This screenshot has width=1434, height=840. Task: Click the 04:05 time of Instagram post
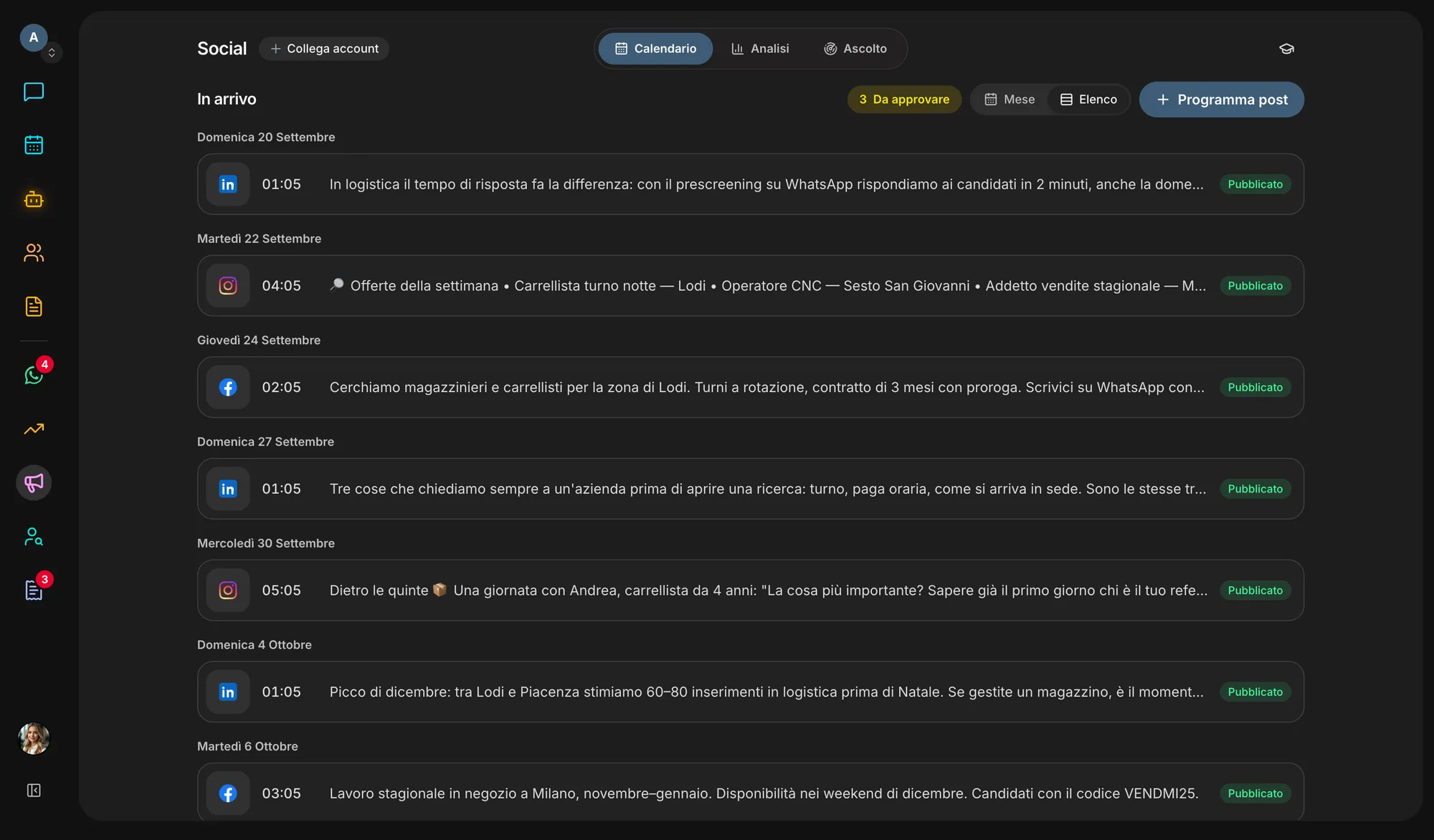click(x=281, y=286)
